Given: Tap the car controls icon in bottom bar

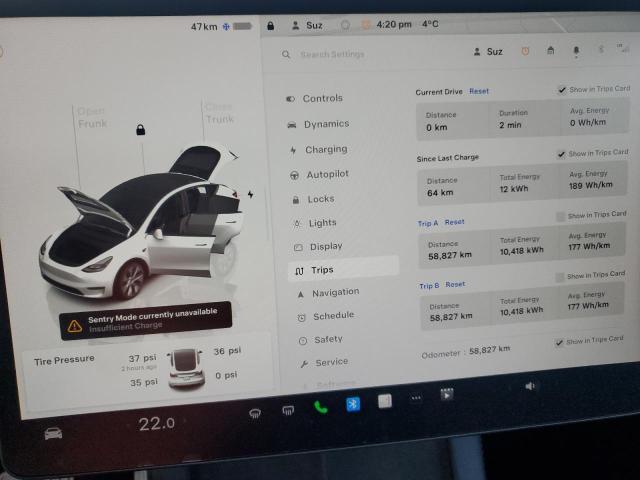Looking at the screenshot, I should click(x=53, y=433).
